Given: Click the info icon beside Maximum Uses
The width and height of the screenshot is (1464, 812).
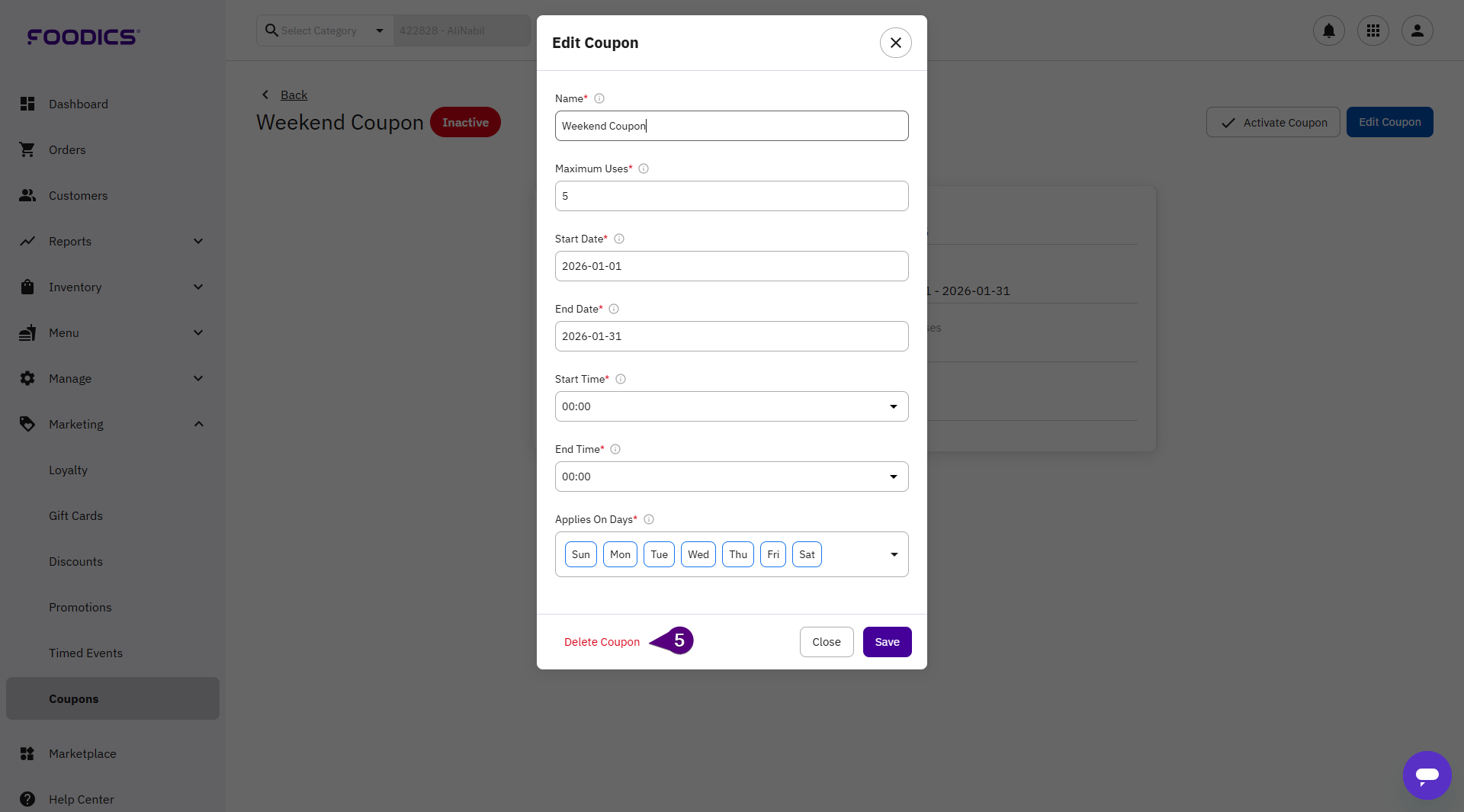Looking at the screenshot, I should [644, 168].
